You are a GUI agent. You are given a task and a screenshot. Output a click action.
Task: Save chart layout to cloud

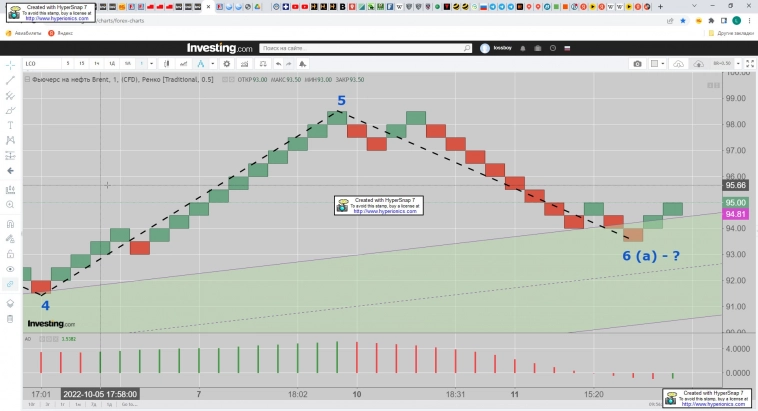pyautogui.click(x=699, y=64)
